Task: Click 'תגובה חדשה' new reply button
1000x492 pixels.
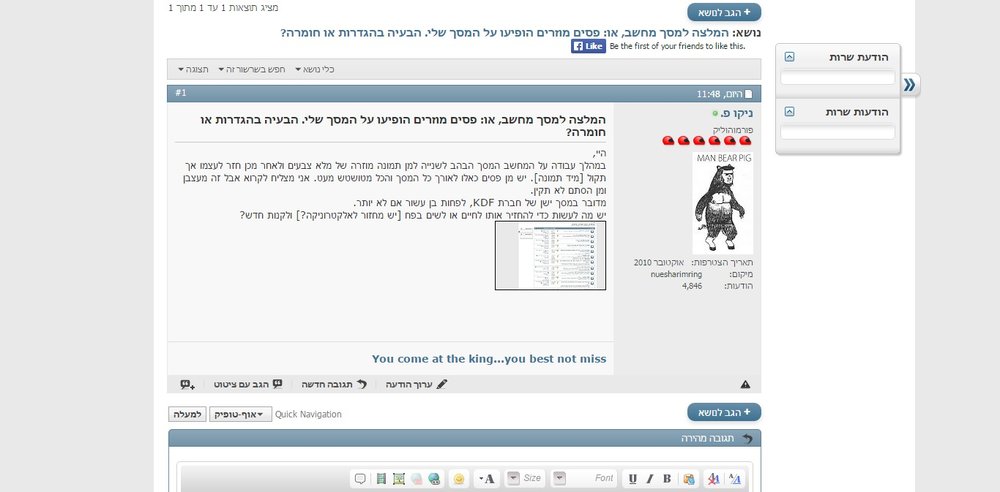Action: pos(334,384)
